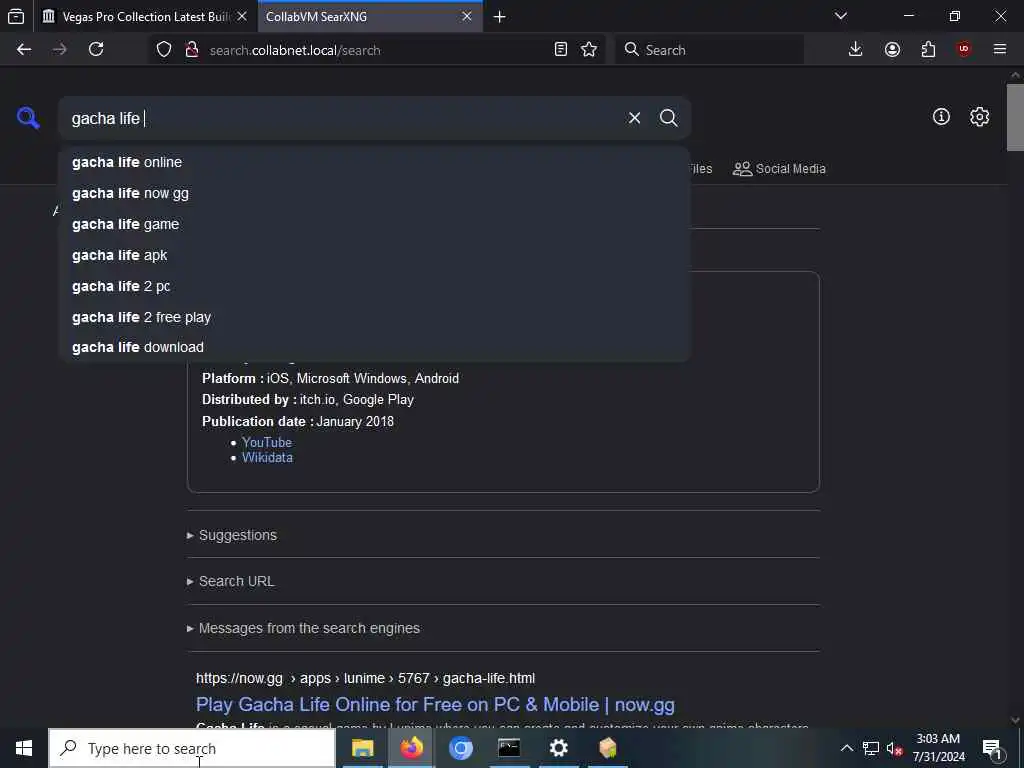
Task: Open Firefox account icon
Action: point(892,50)
